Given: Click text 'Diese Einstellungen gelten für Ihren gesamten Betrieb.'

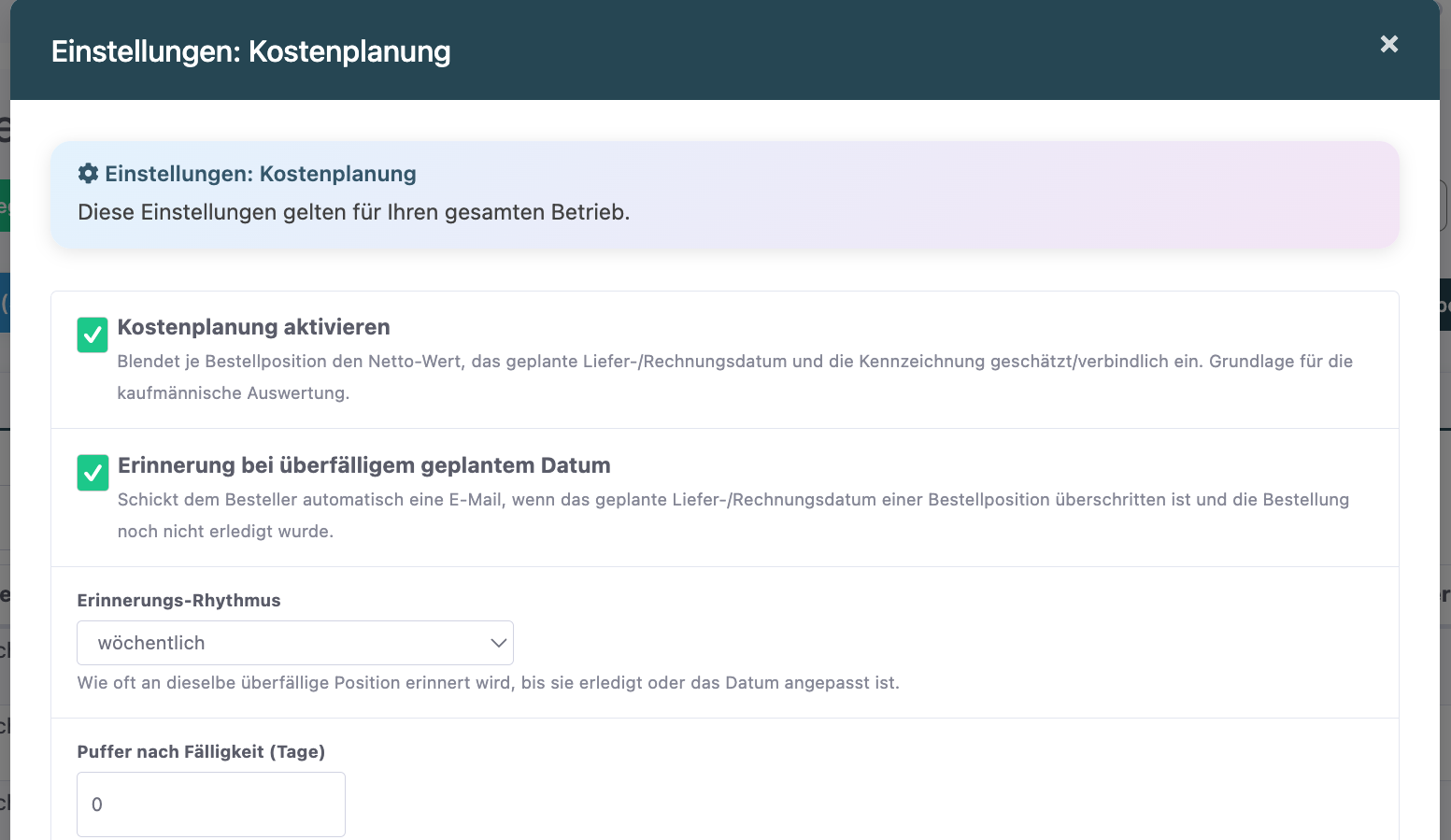Looking at the screenshot, I should (354, 212).
